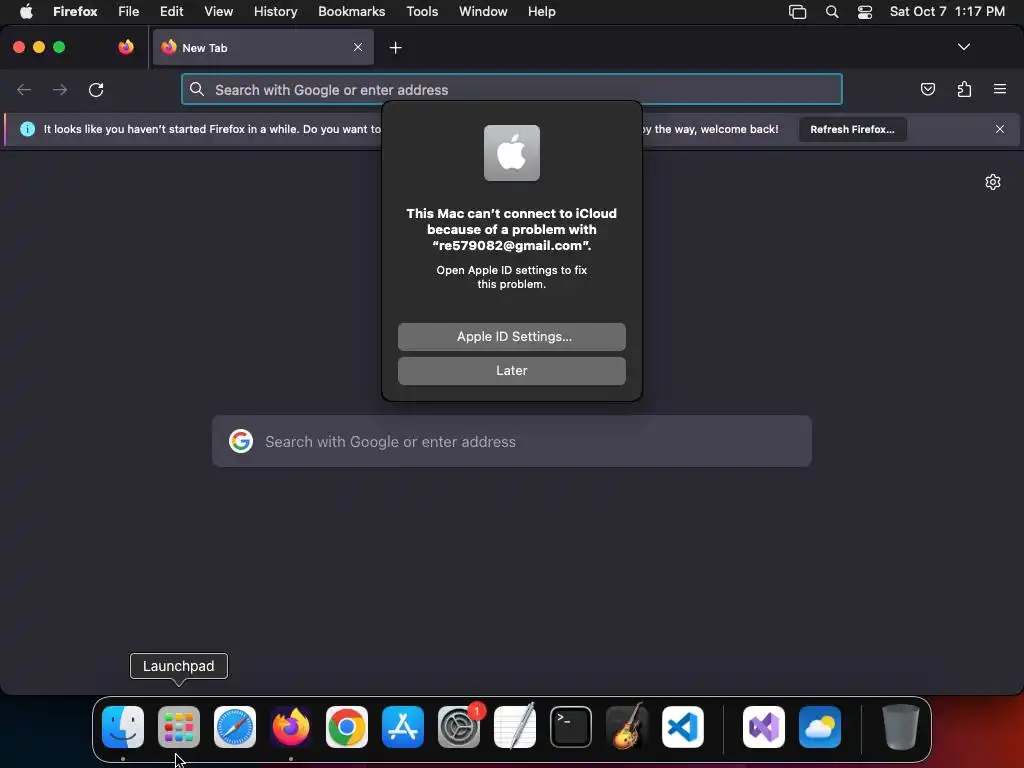Launch Safari from the Dock

(235, 727)
